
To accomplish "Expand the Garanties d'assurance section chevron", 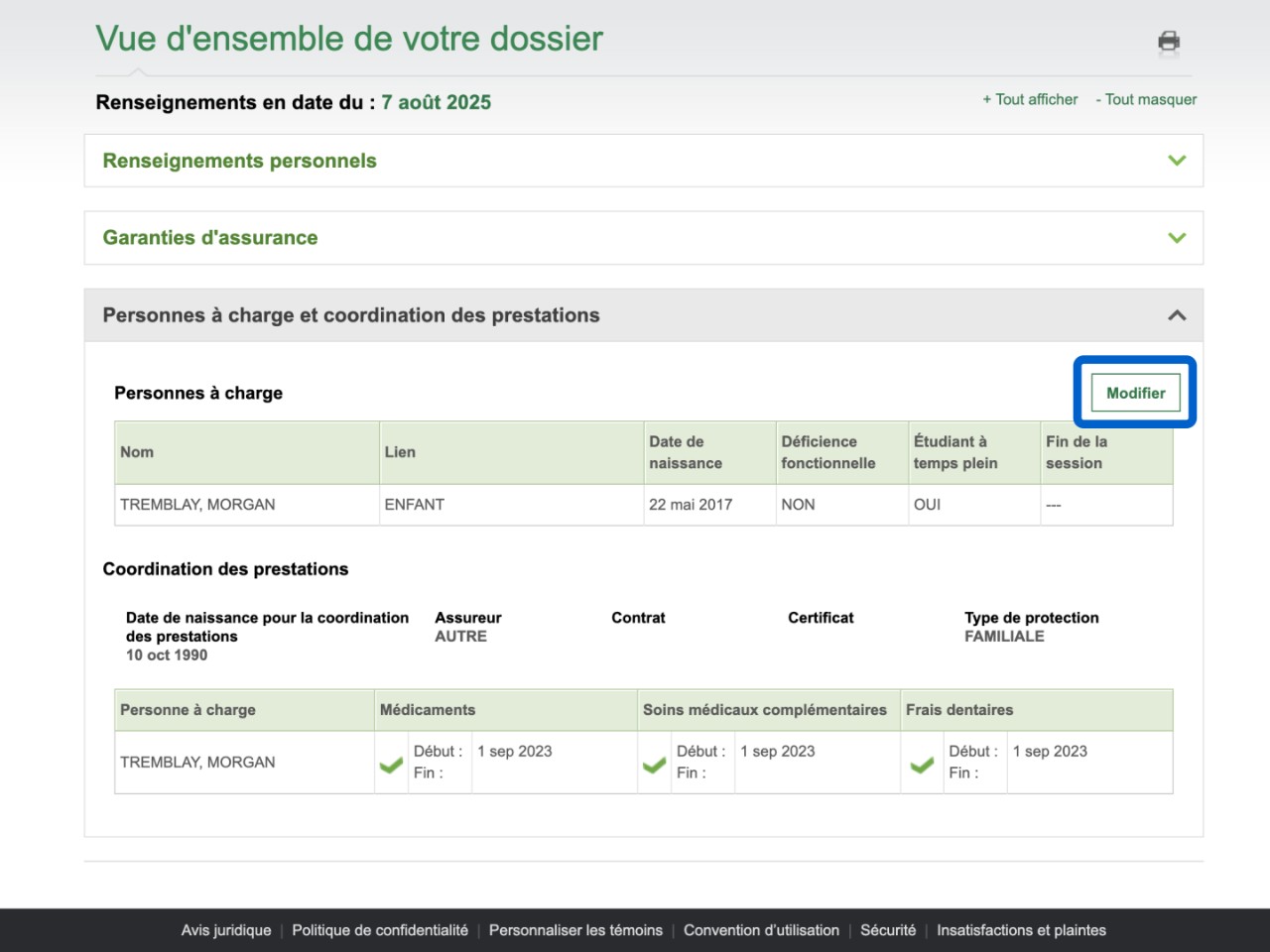I will click(1177, 238).
